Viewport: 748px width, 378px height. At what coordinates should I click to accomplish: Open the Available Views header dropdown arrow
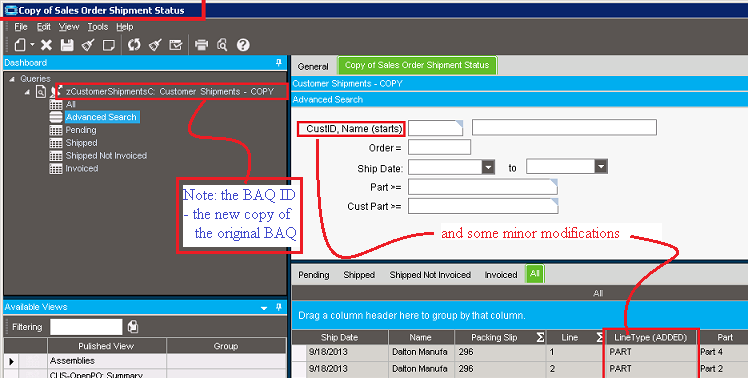264,308
